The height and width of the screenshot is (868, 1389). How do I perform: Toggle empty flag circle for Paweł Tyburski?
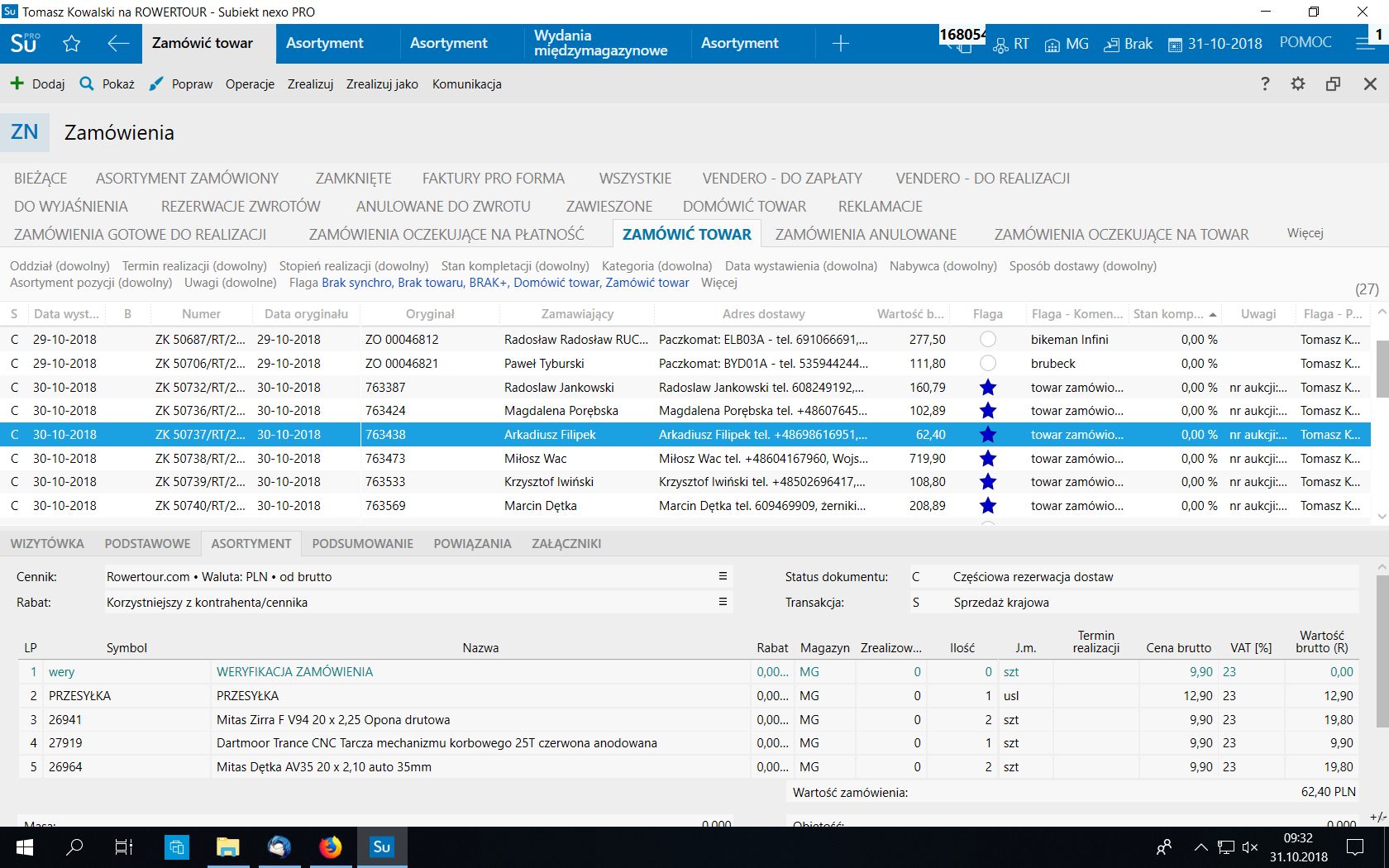pyautogui.click(x=987, y=364)
